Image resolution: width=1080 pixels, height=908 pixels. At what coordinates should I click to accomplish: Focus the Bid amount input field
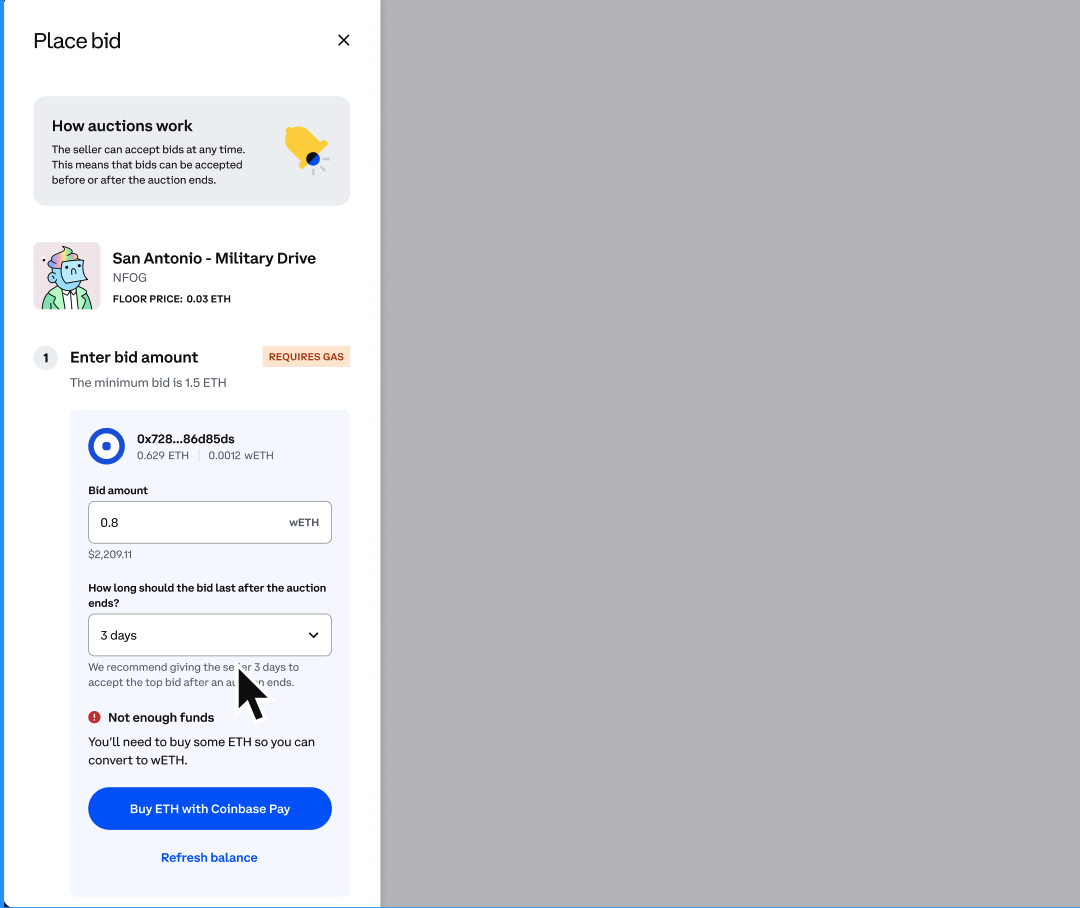tap(209, 522)
